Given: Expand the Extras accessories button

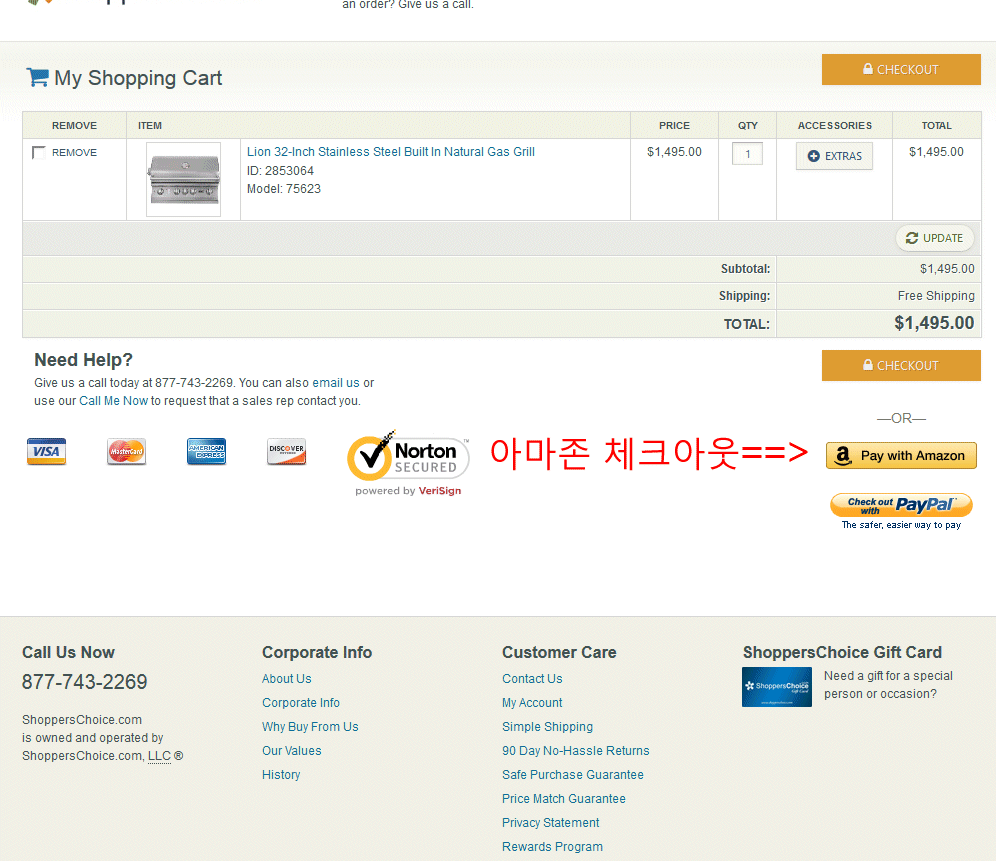Looking at the screenshot, I should click(x=834, y=156).
